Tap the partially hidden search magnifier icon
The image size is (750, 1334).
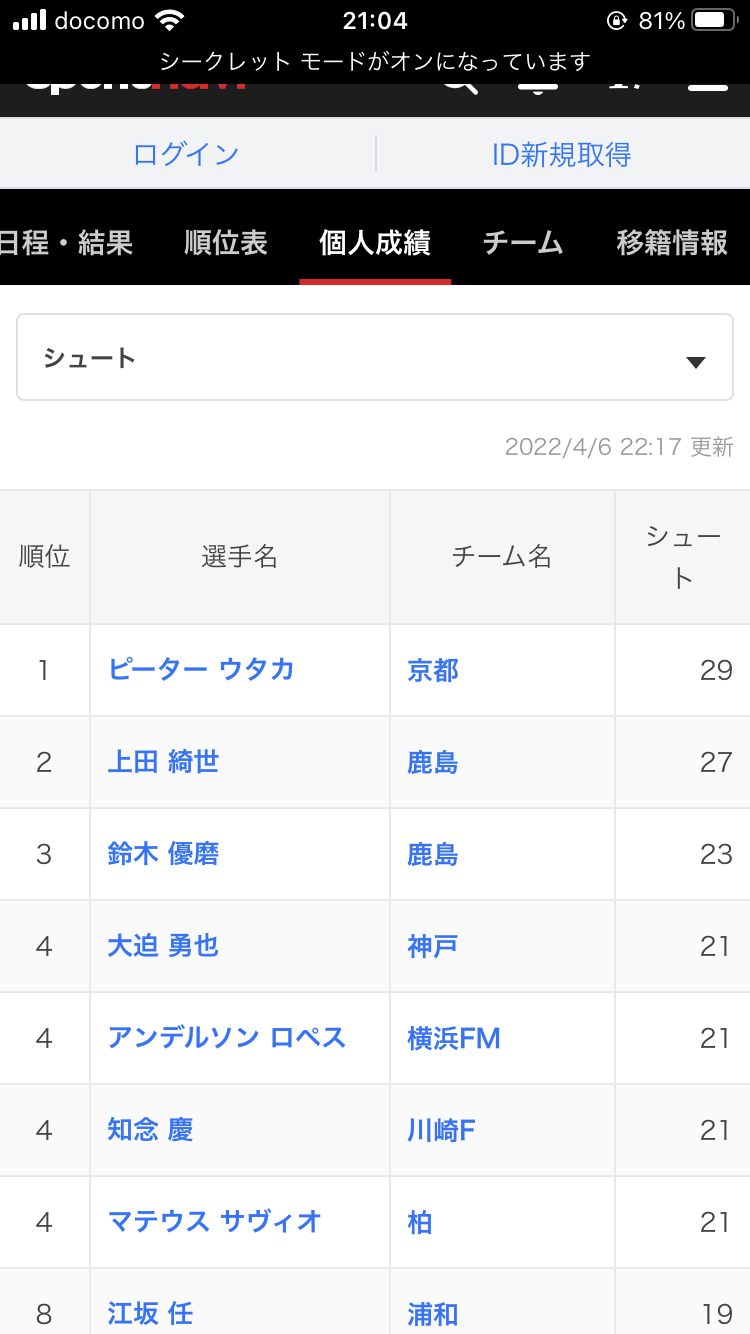click(x=460, y=86)
